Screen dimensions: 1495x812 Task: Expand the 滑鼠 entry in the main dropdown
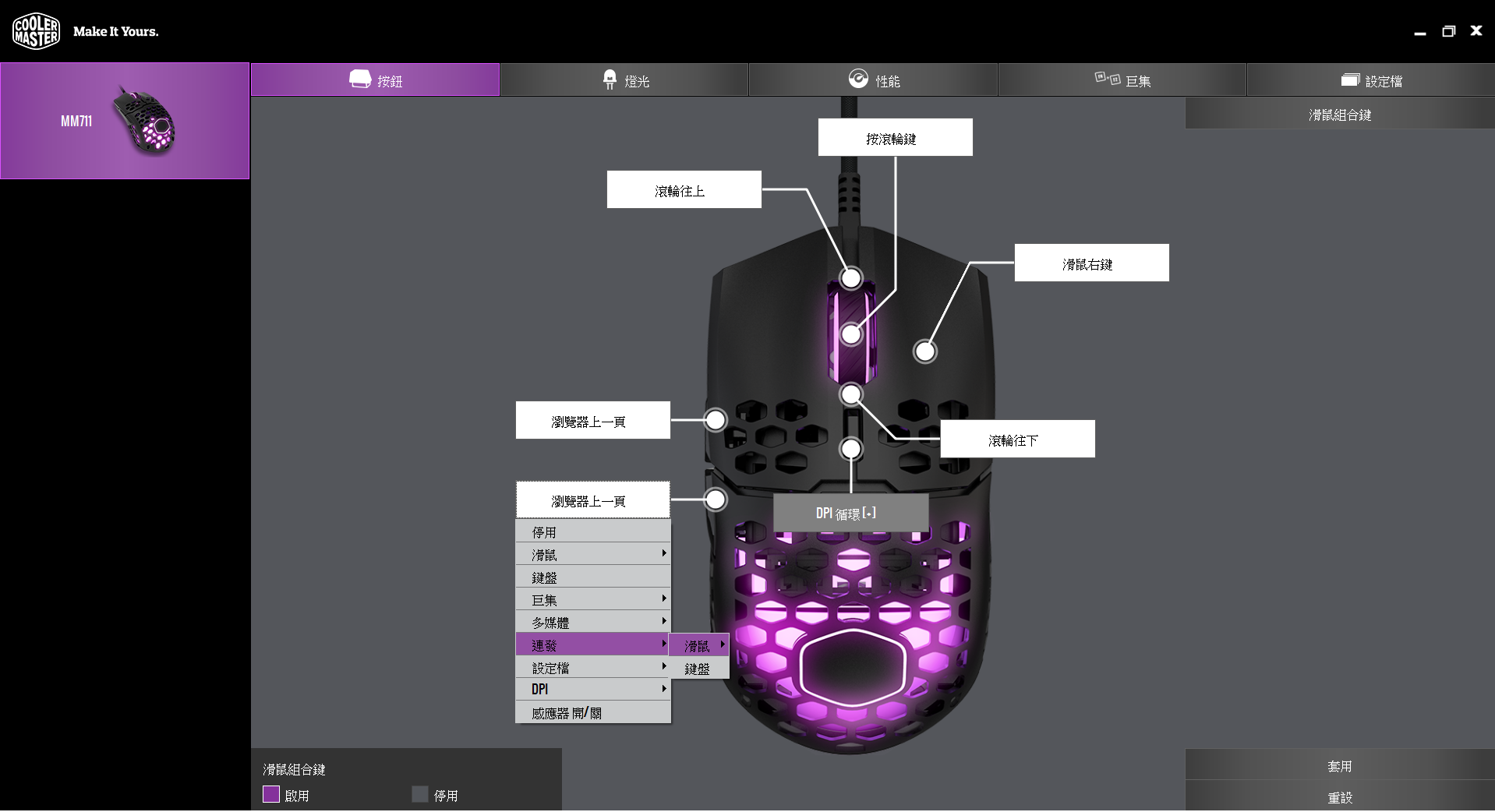(592, 554)
